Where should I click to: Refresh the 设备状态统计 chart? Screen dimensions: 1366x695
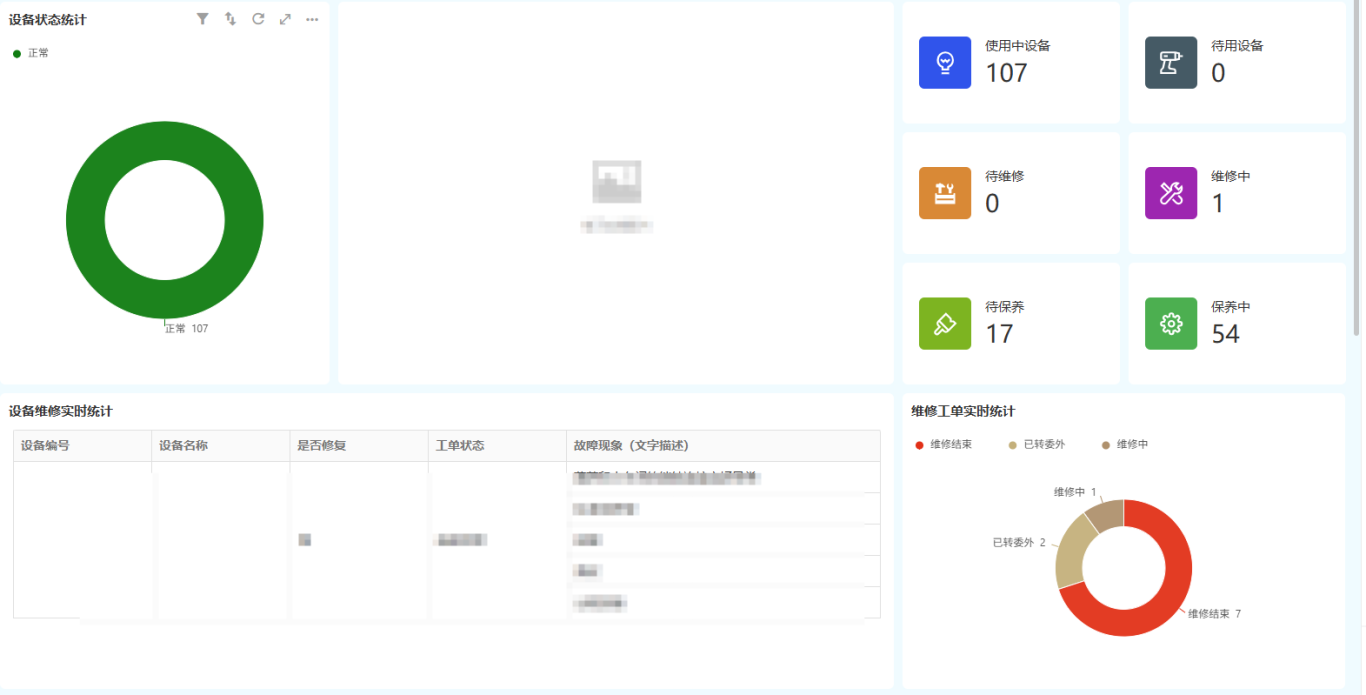click(x=258, y=19)
